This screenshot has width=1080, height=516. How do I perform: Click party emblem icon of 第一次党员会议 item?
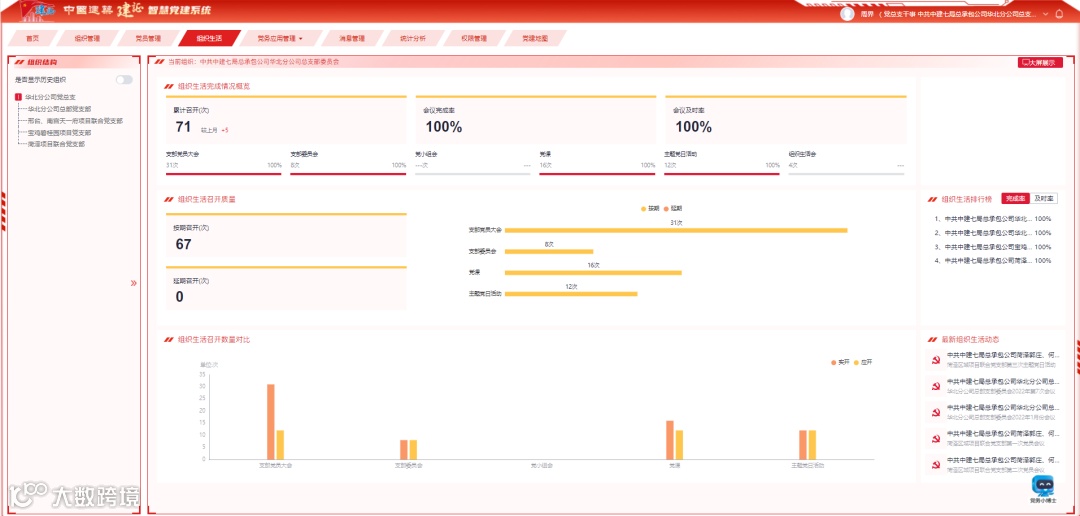(935, 438)
